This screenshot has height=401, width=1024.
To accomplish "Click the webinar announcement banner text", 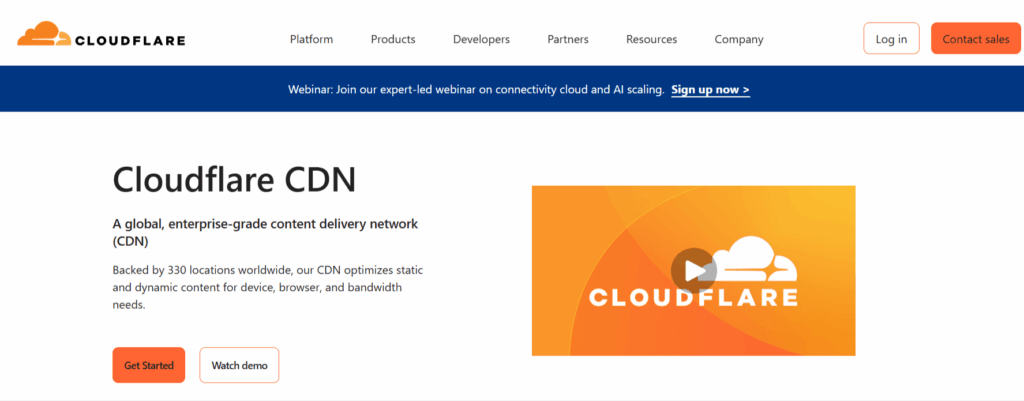I will pyautogui.click(x=476, y=89).
